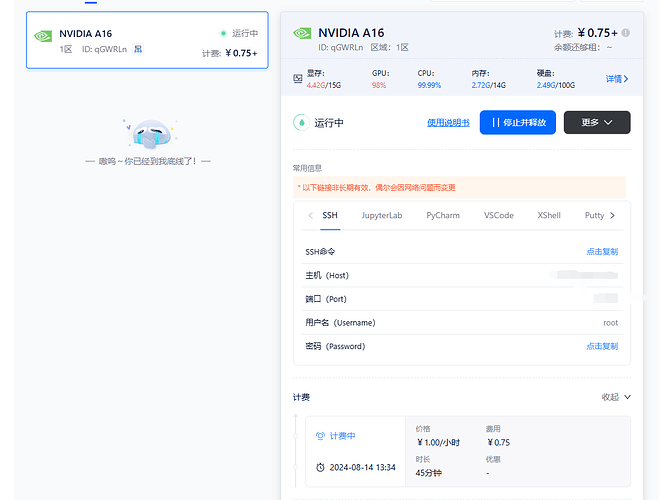Show previous tabs using left chevron before SSH
The image size is (659, 500).
pos(311,216)
